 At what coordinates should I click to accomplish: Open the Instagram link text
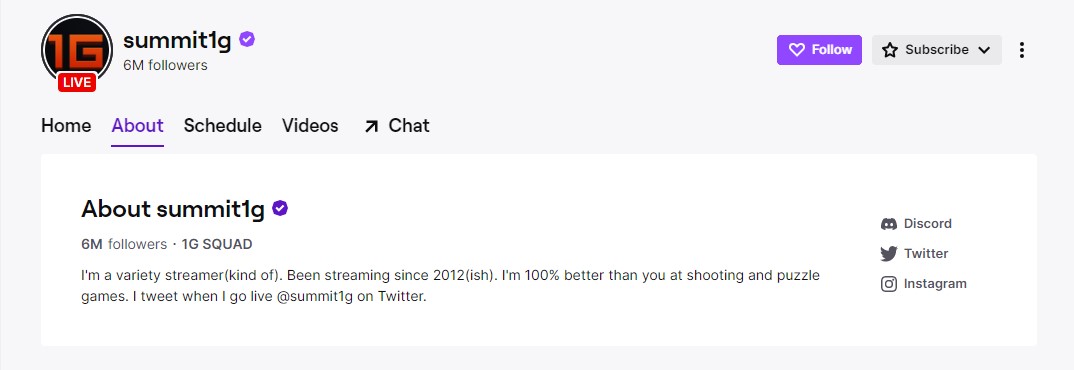935,284
